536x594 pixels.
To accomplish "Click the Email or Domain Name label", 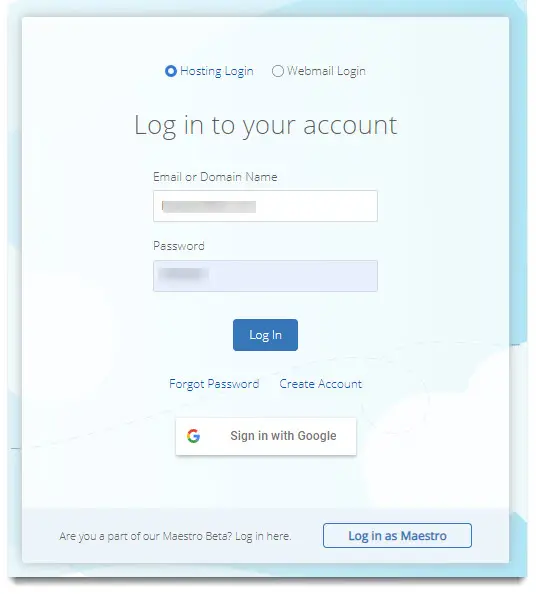I will tap(215, 177).
